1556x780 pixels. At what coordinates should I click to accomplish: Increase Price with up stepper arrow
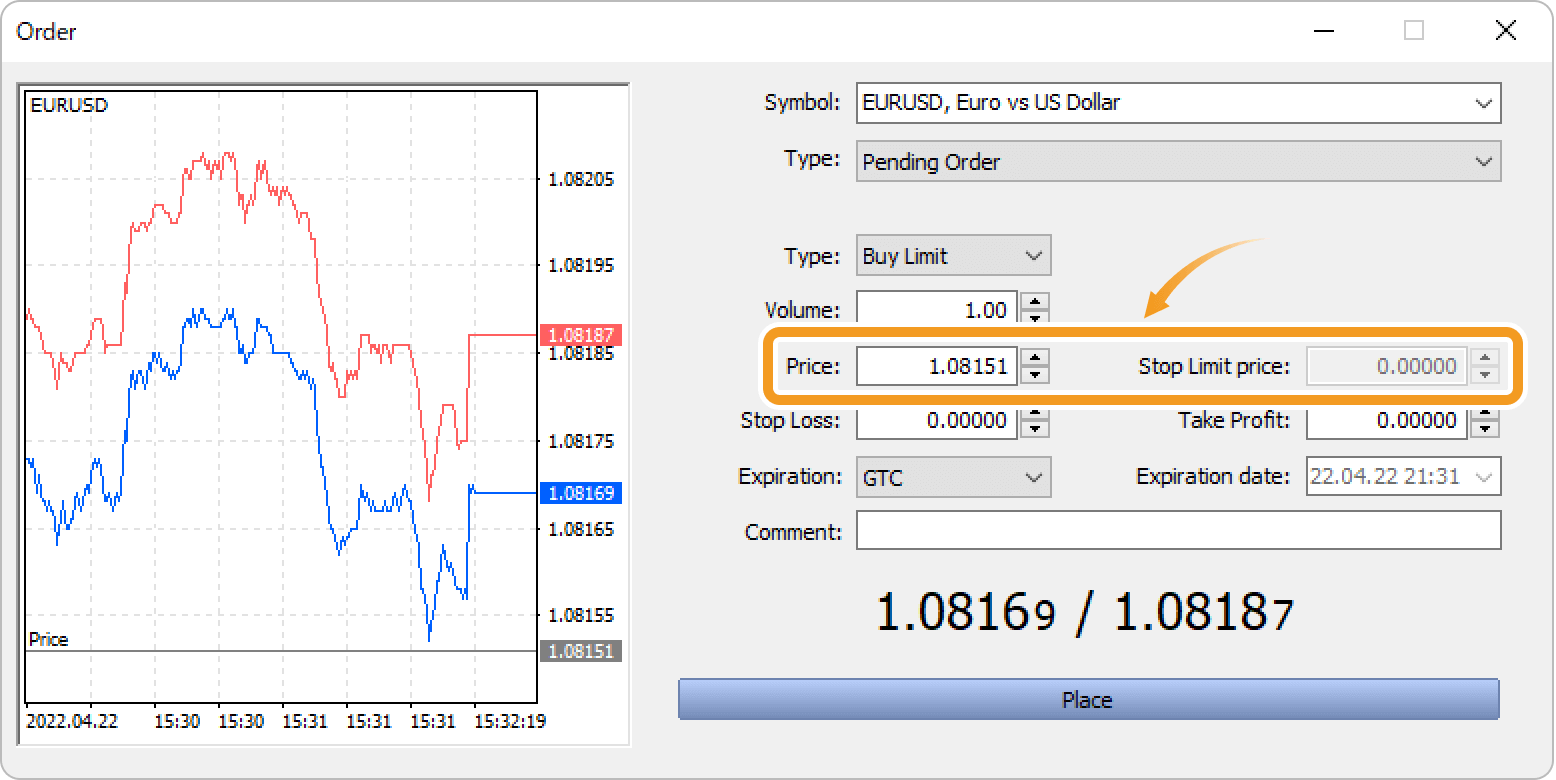(x=1036, y=357)
